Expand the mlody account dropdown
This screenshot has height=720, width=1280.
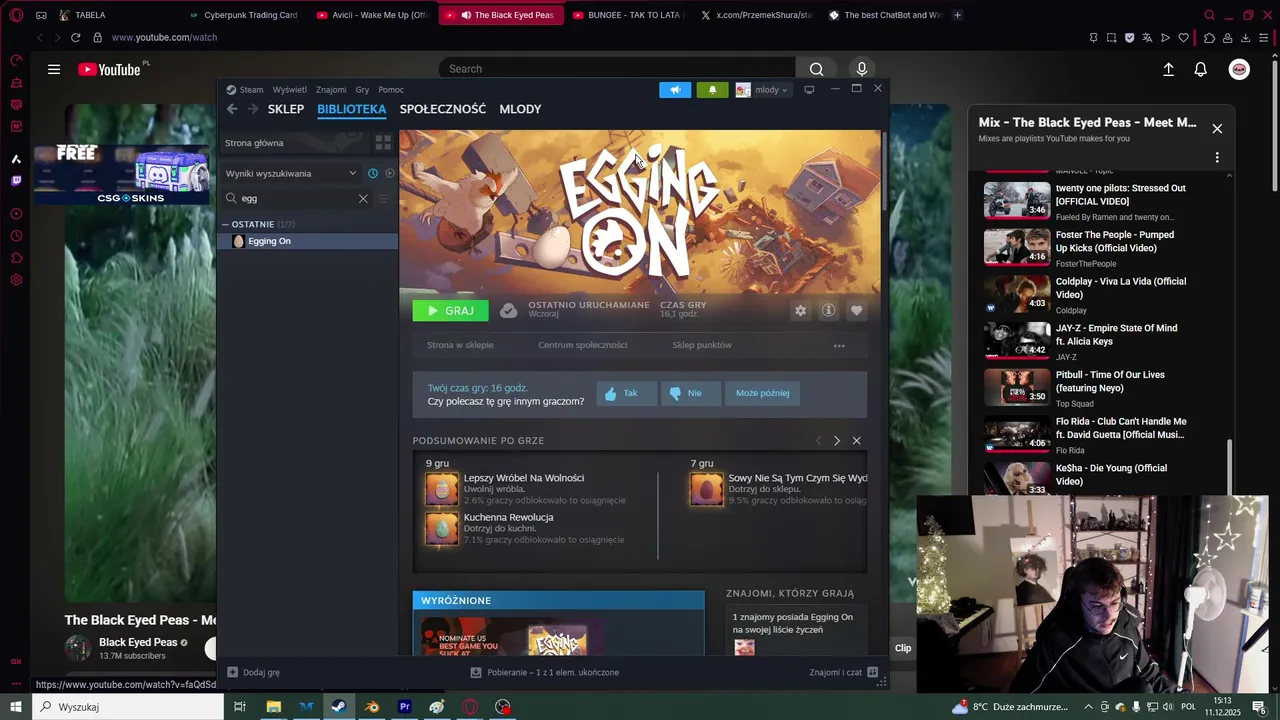(x=762, y=90)
